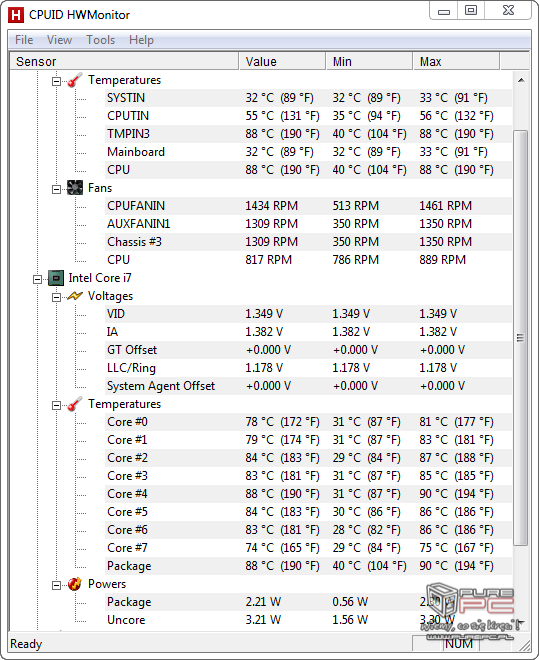Click the thermometer icon above Core #0
The width and height of the screenshot is (539, 660).
click(75, 404)
